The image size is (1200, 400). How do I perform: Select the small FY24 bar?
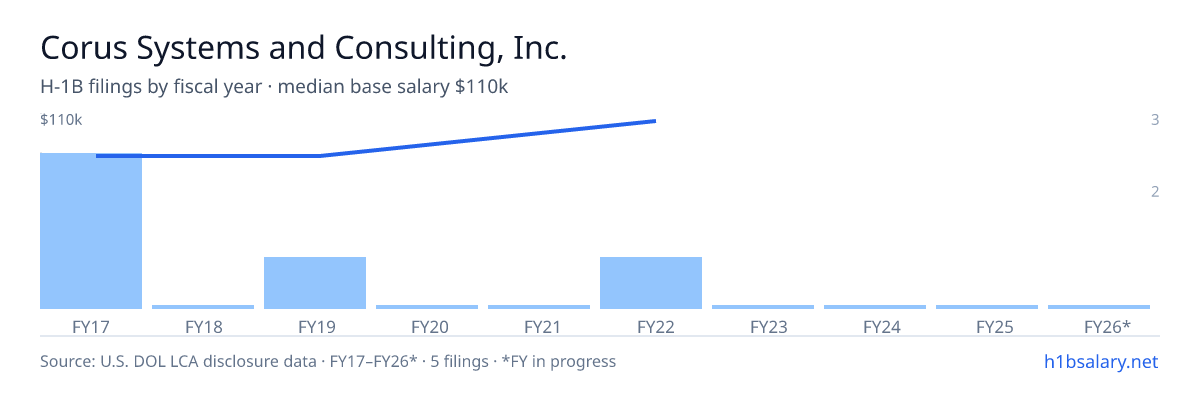[875, 307]
